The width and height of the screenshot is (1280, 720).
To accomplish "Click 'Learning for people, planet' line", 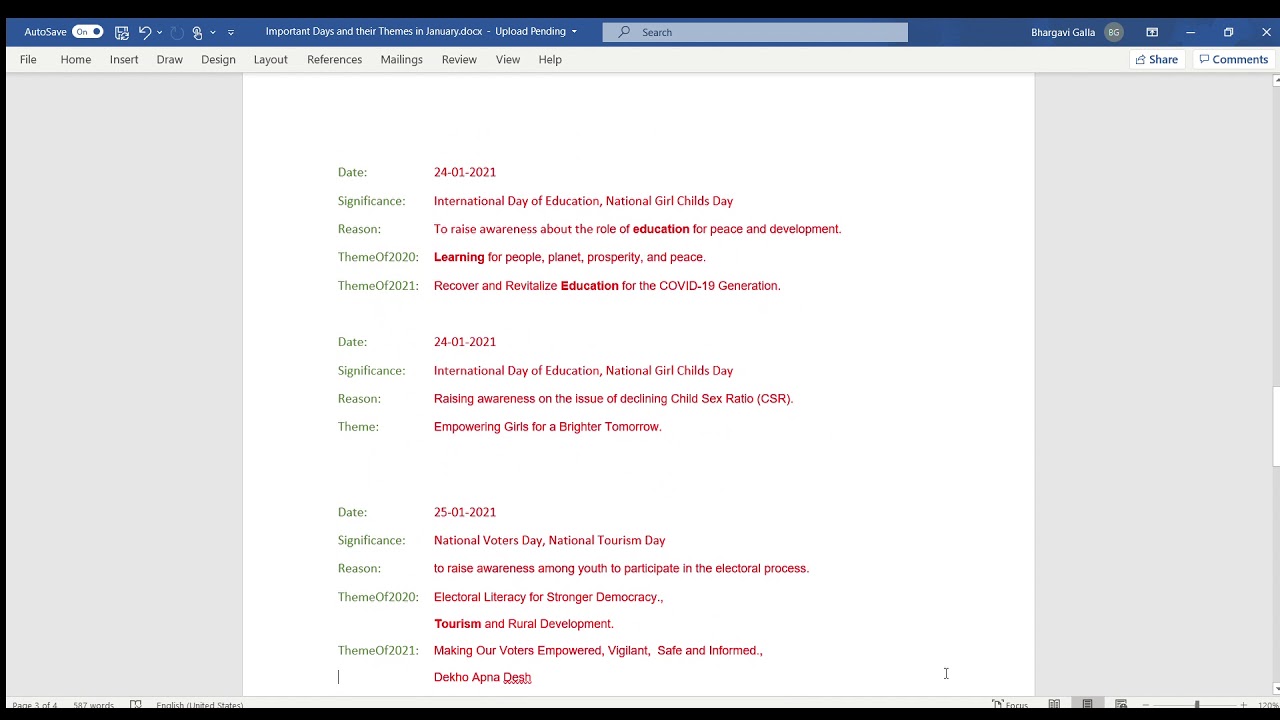I will pos(570,257).
